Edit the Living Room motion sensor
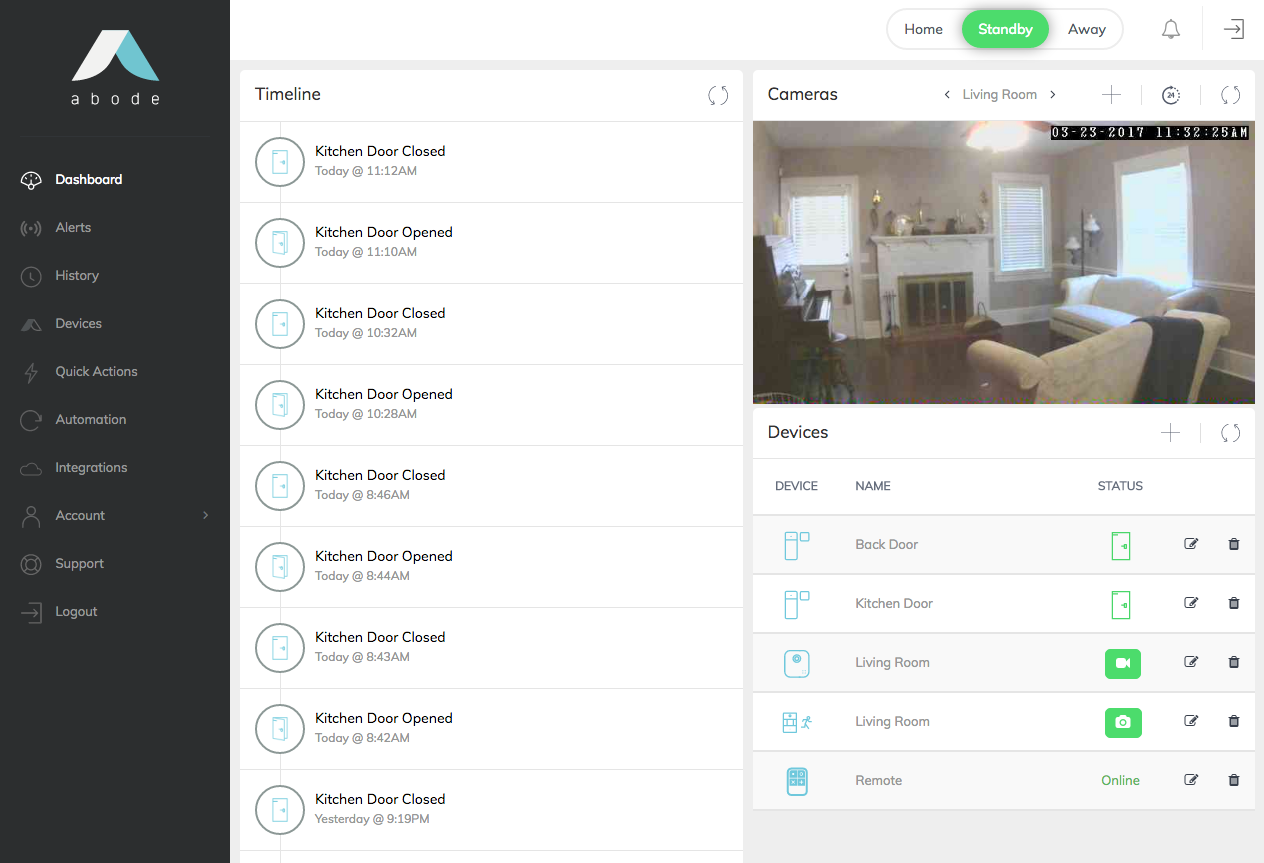1264x863 pixels. pos(1191,721)
